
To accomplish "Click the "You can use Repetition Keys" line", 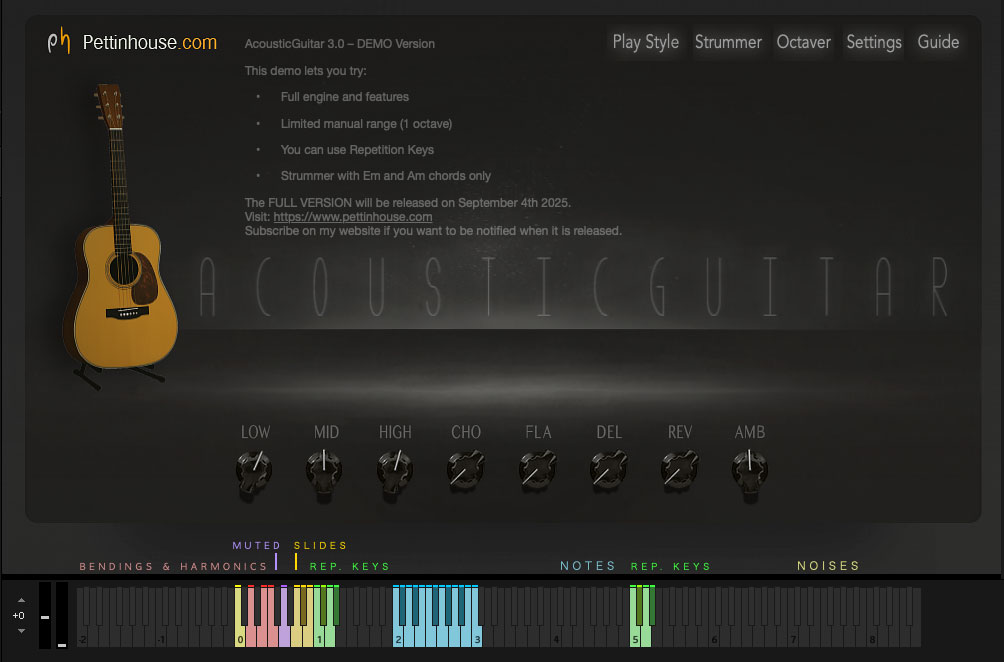I will (357, 150).
